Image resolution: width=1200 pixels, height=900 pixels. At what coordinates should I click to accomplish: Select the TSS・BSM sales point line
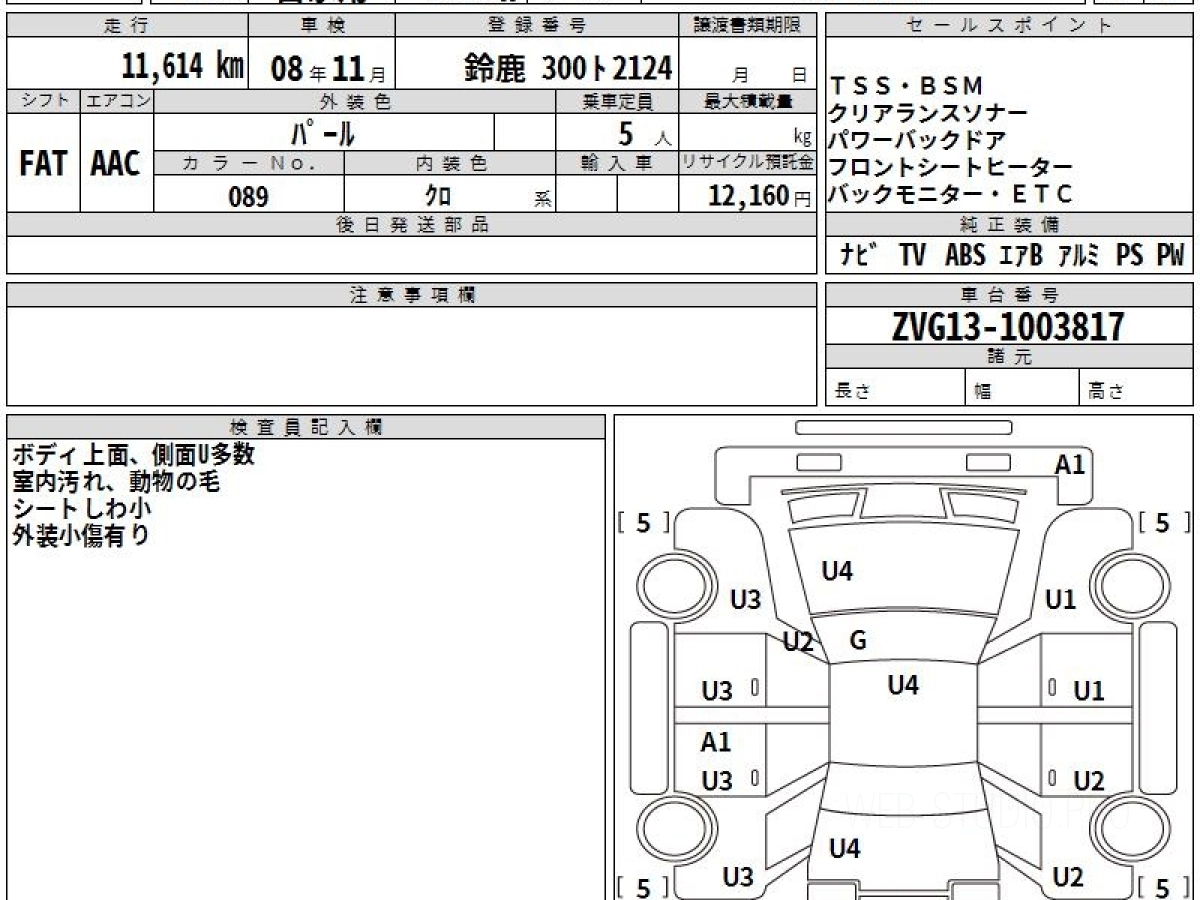tap(907, 86)
